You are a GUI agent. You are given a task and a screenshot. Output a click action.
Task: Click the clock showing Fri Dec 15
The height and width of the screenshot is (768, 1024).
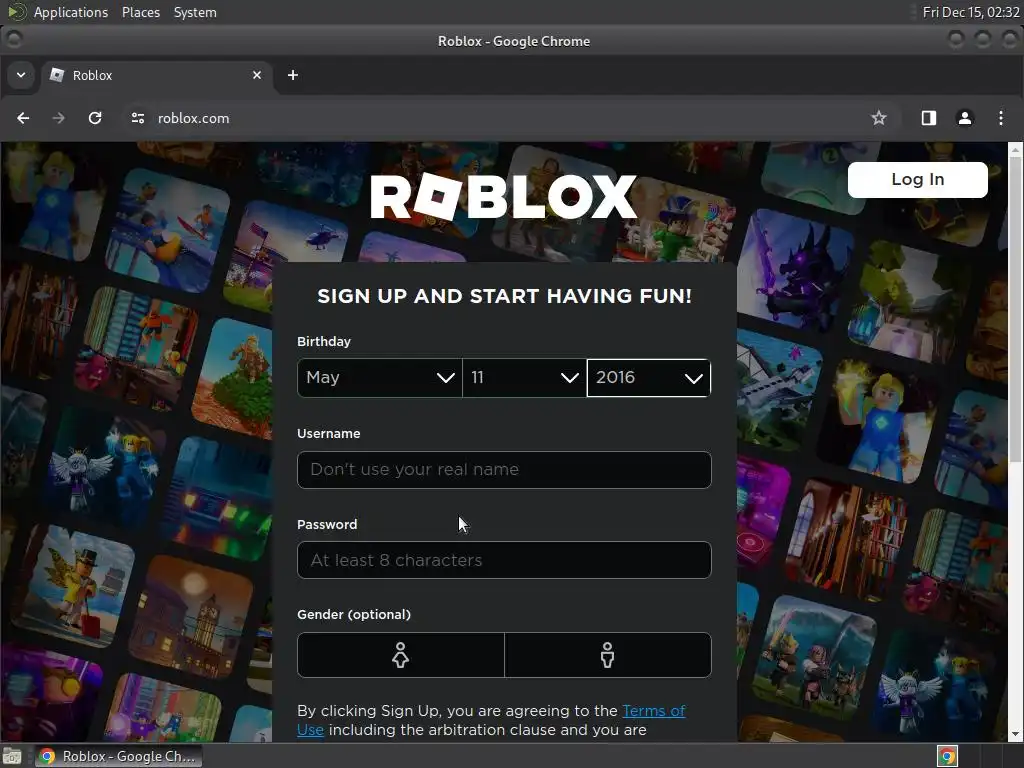[x=970, y=12]
